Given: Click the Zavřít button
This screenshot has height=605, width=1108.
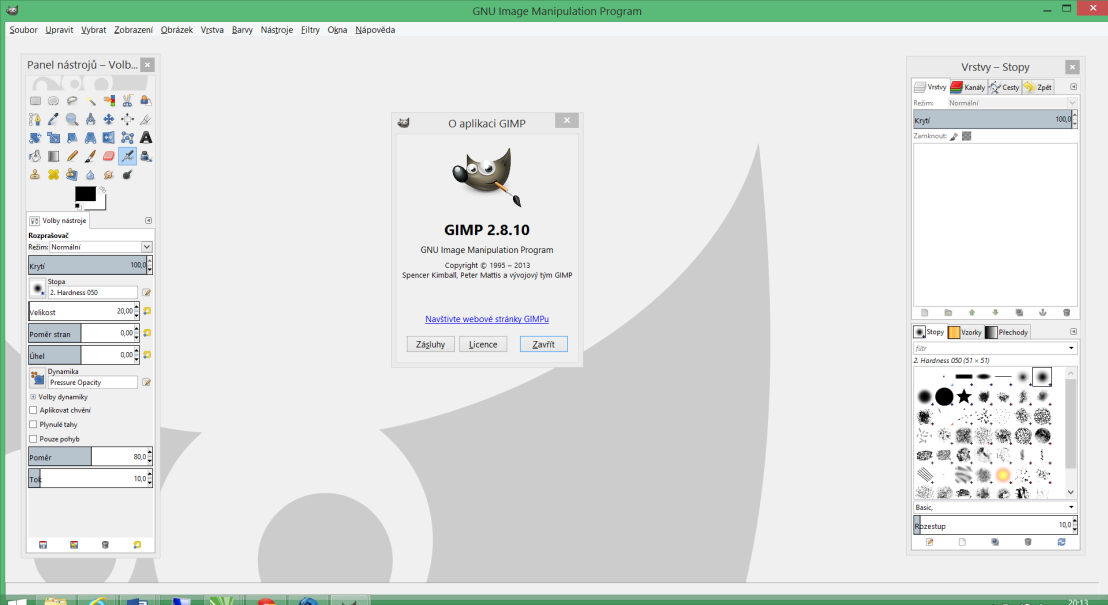Looking at the screenshot, I should [543, 344].
